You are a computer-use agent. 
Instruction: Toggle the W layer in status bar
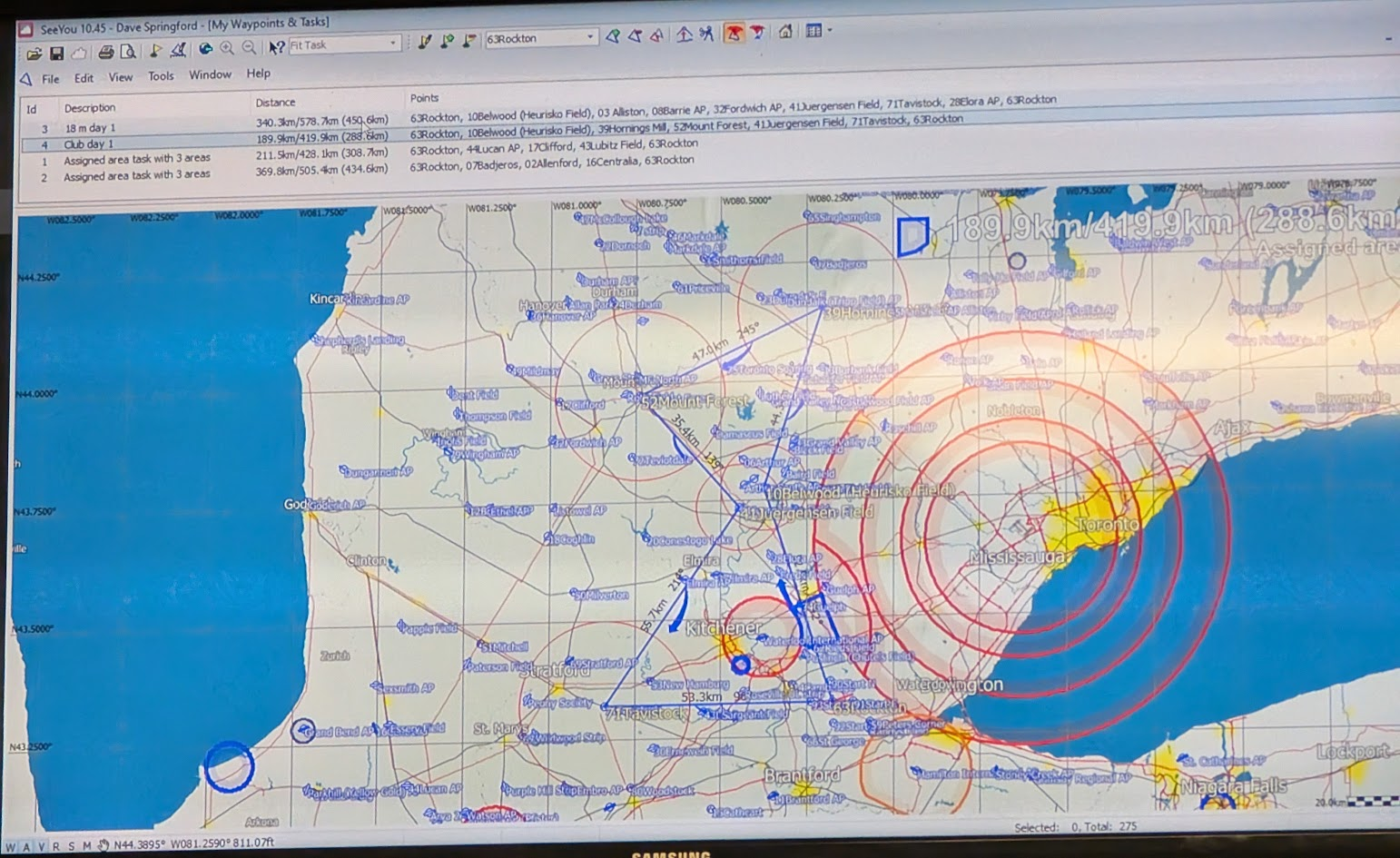pyautogui.click(x=11, y=846)
